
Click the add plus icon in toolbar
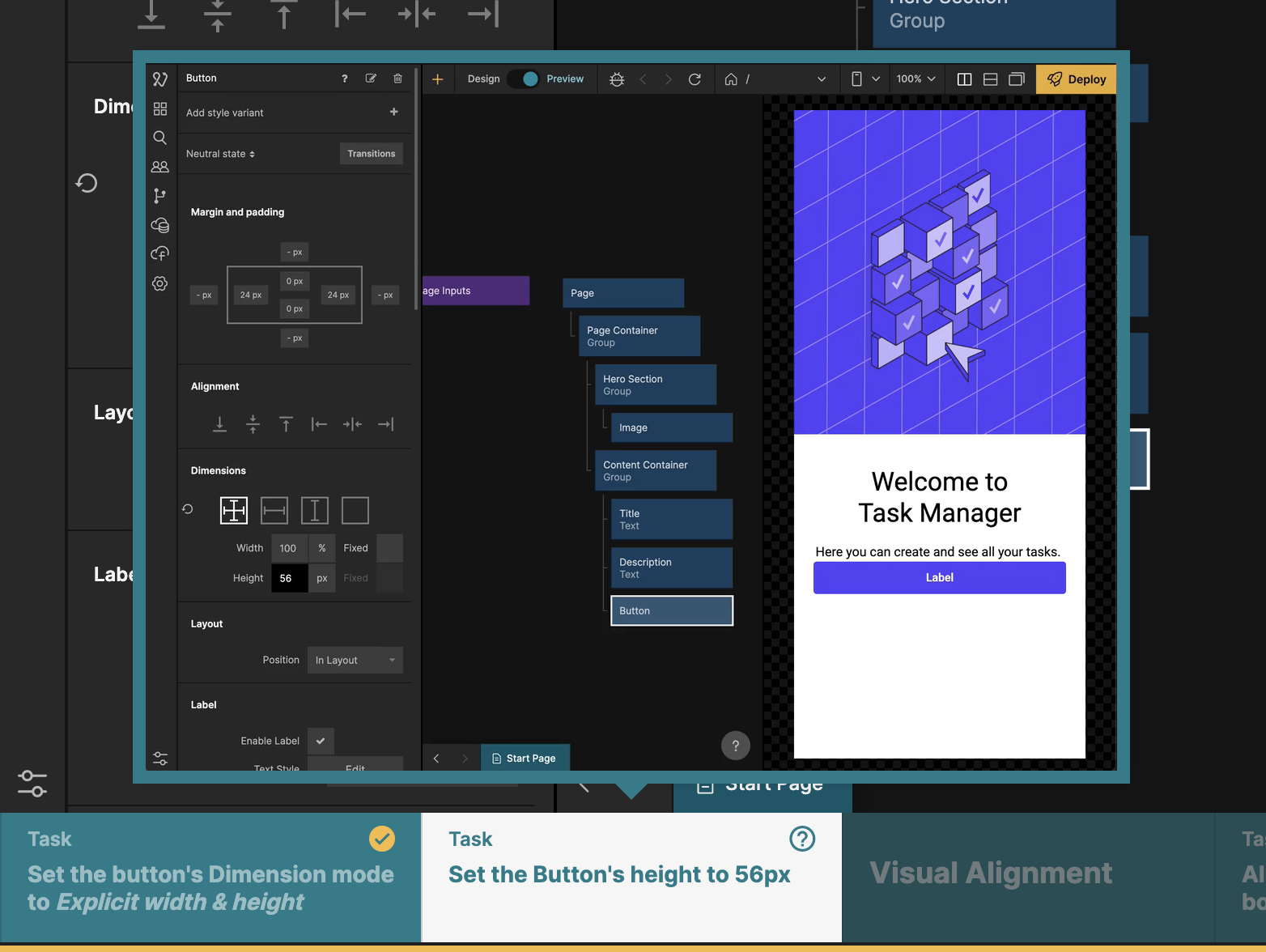click(x=437, y=79)
